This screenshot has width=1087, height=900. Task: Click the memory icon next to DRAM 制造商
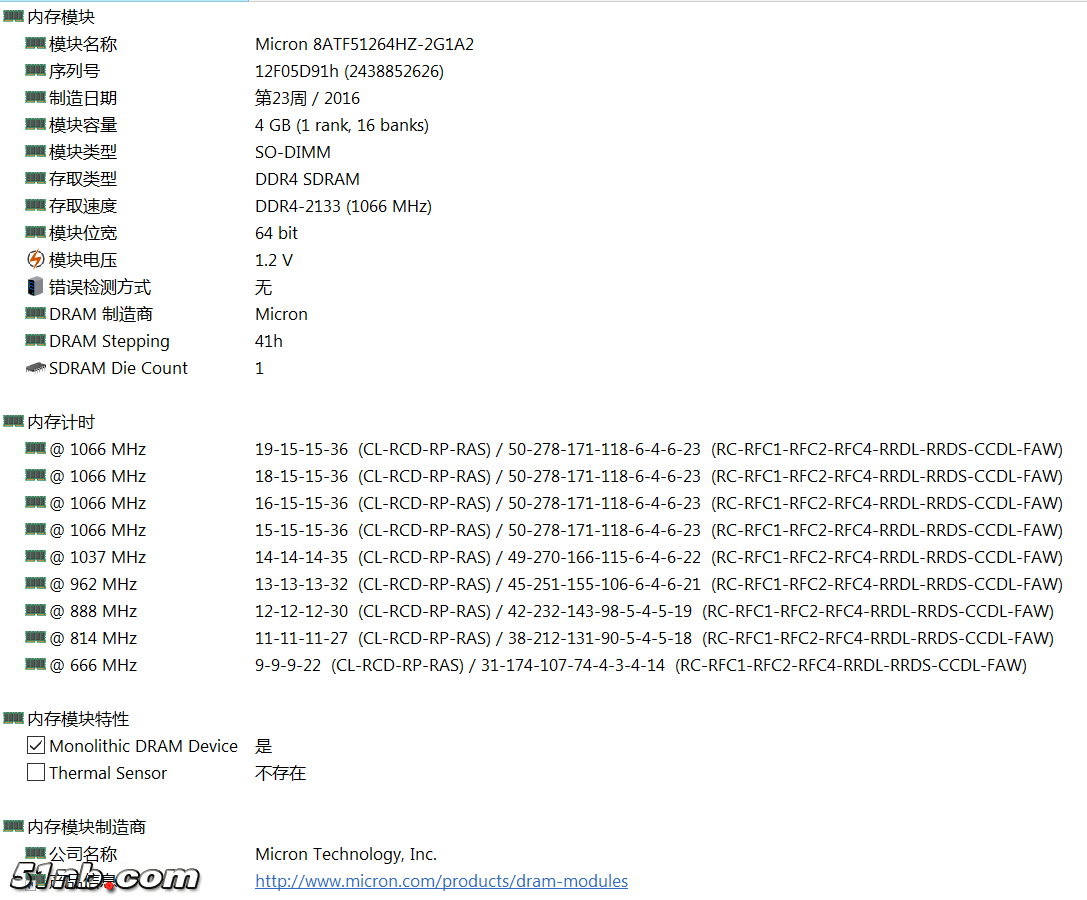35,313
